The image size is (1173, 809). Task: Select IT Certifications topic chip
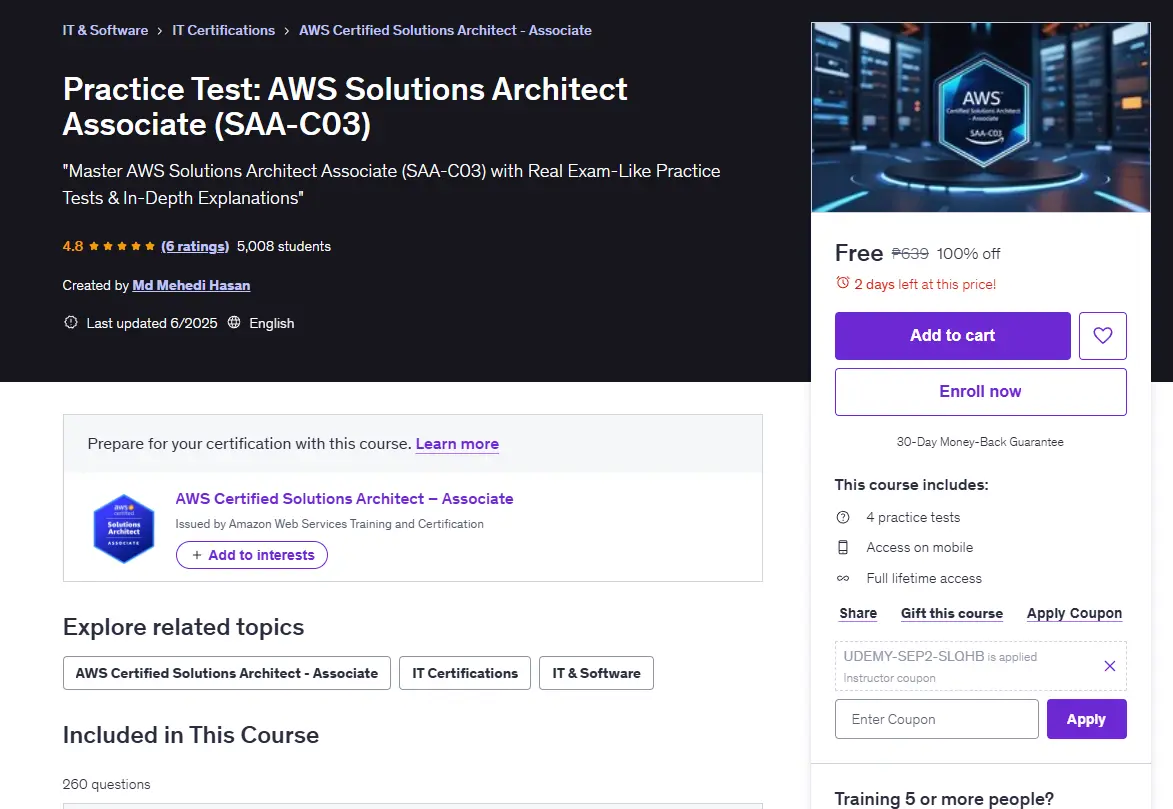465,673
